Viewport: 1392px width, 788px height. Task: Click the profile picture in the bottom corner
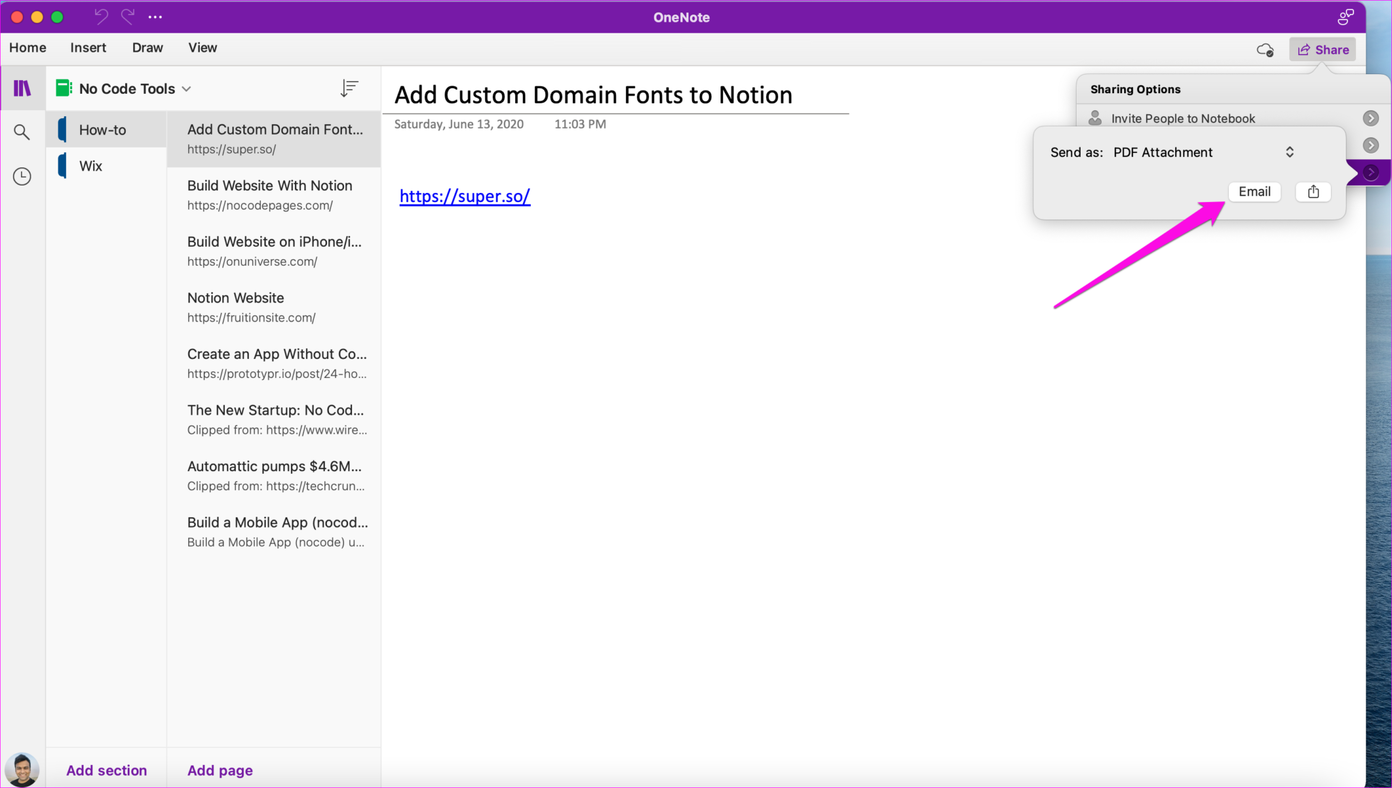(21, 768)
